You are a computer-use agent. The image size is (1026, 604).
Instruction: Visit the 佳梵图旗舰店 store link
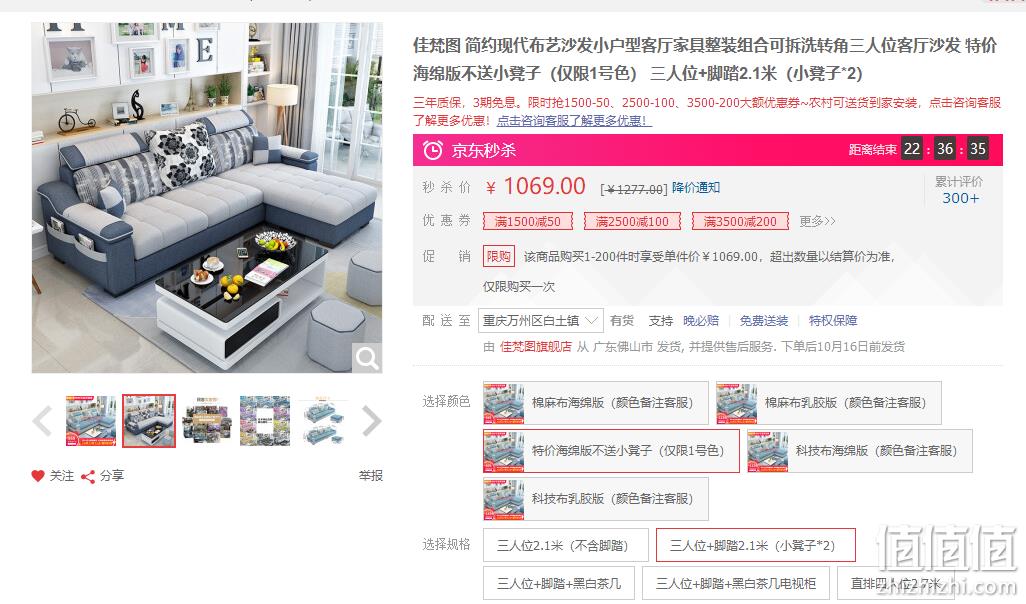click(x=536, y=347)
